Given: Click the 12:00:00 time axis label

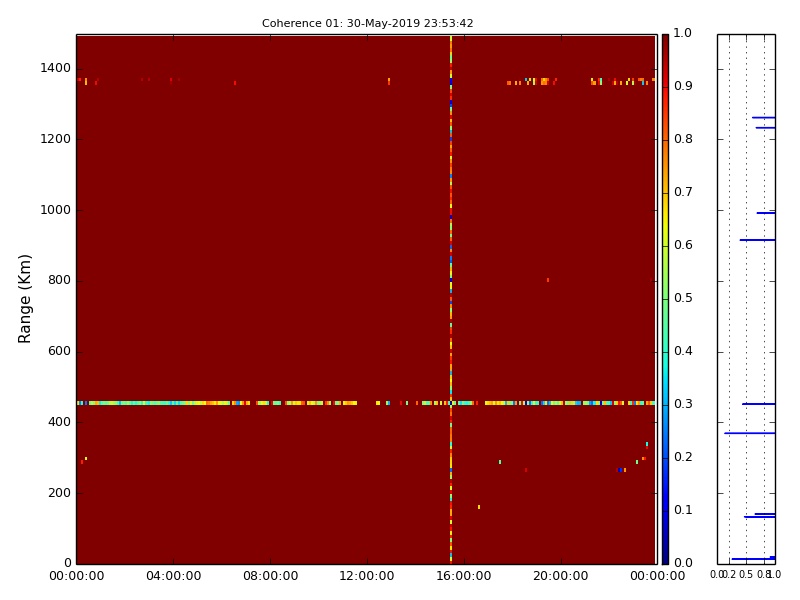Looking at the screenshot, I should pos(367,576).
